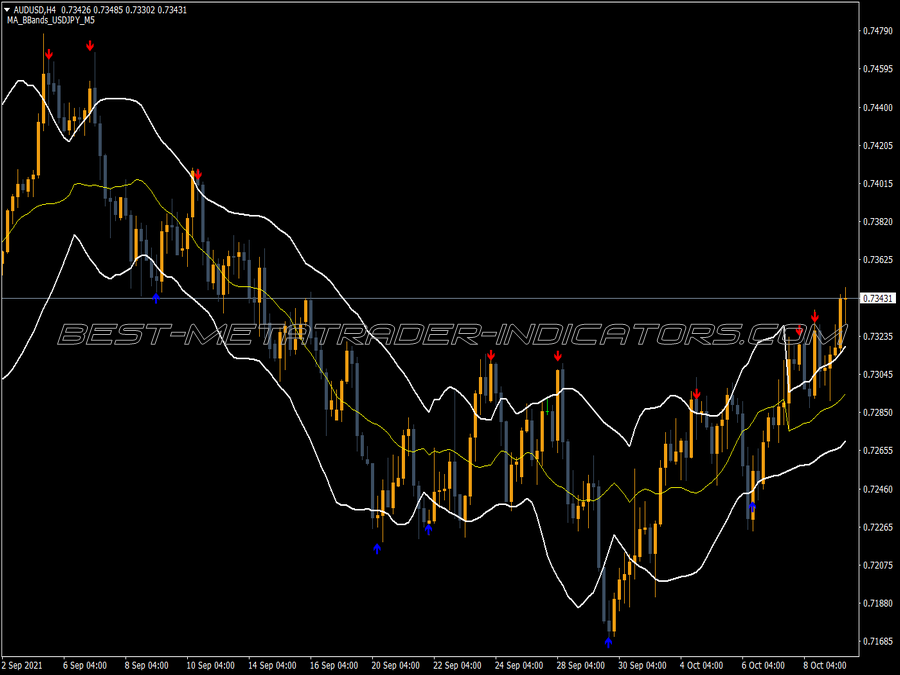Click the second red sell arrow near 7 Sep
The width and height of the screenshot is (900, 675).
pyautogui.click(x=90, y=45)
